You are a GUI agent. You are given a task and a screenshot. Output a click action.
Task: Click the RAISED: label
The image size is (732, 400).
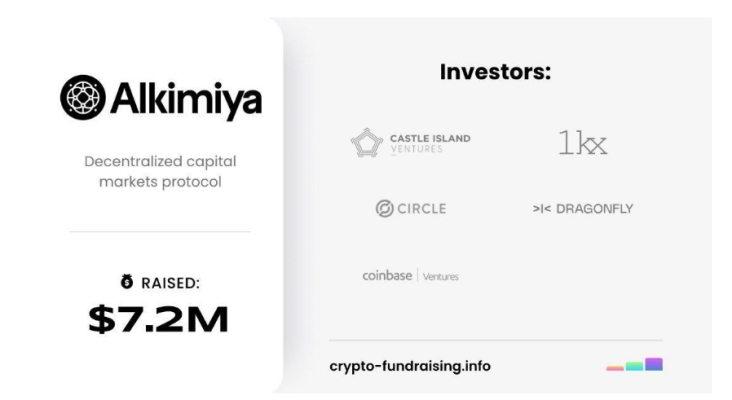170,283
